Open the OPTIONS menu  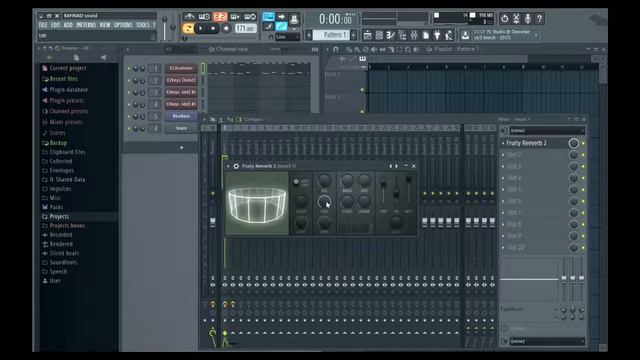click(x=123, y=25)
